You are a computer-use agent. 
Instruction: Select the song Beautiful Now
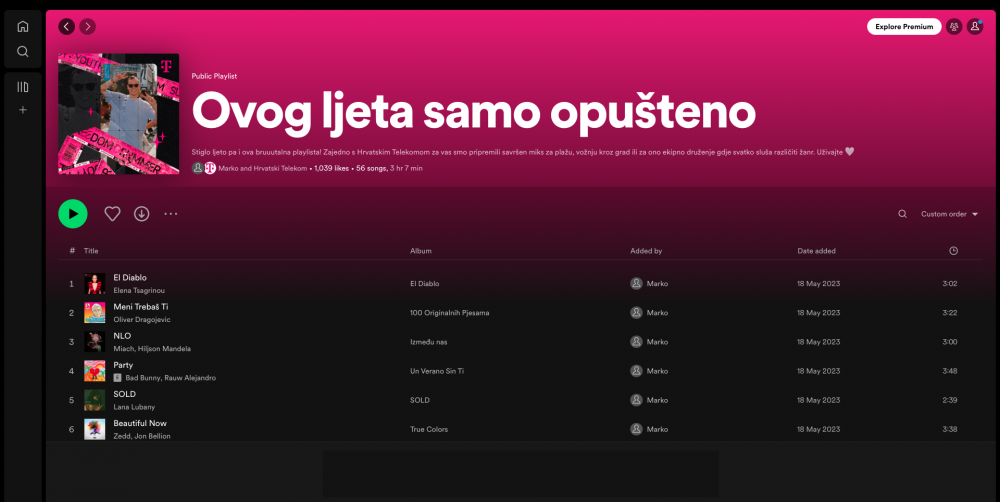pyautogui.click(x=140, y=423)
